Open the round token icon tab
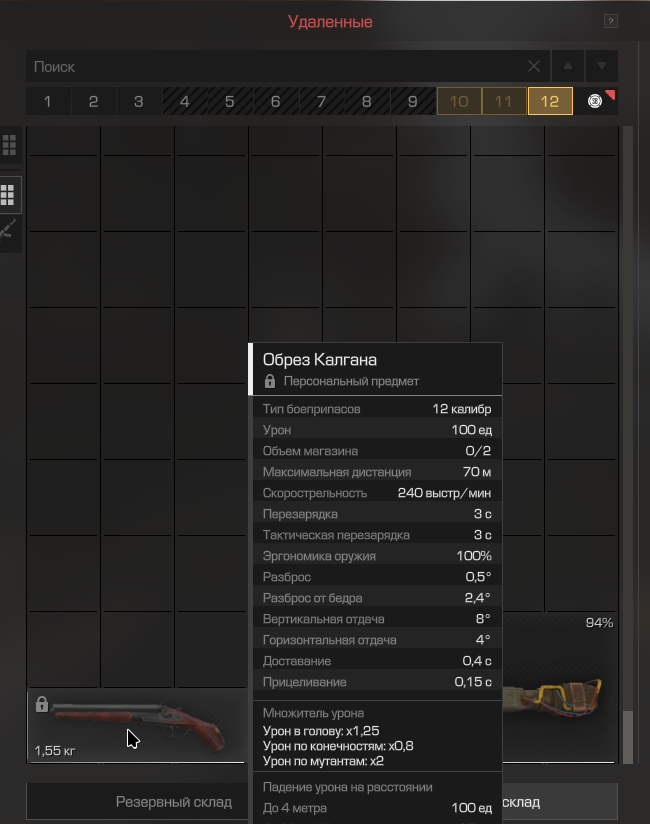This screenshot has width=650, height=824. tap(596, 101)
